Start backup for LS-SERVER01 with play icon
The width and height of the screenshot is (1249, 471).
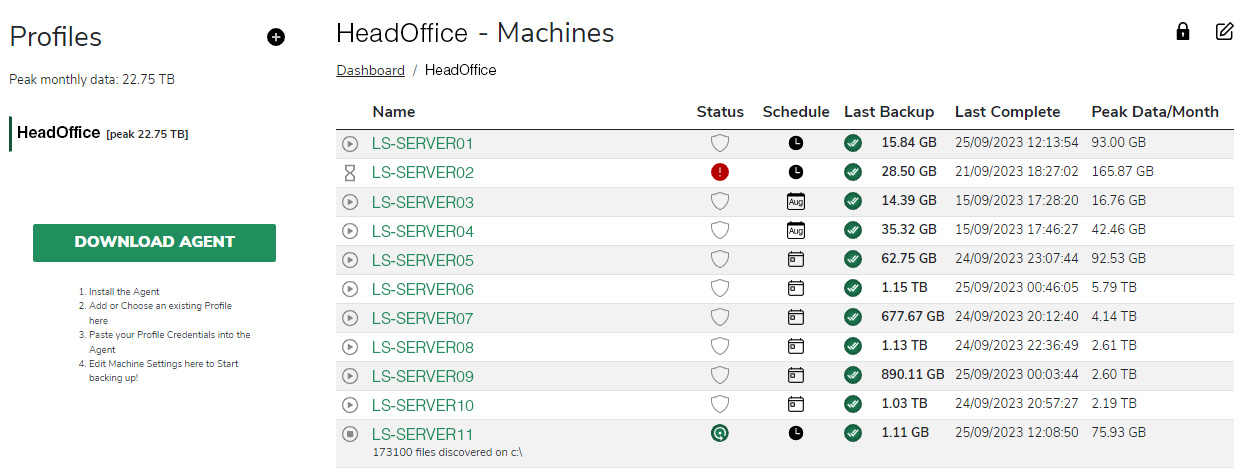350,144
